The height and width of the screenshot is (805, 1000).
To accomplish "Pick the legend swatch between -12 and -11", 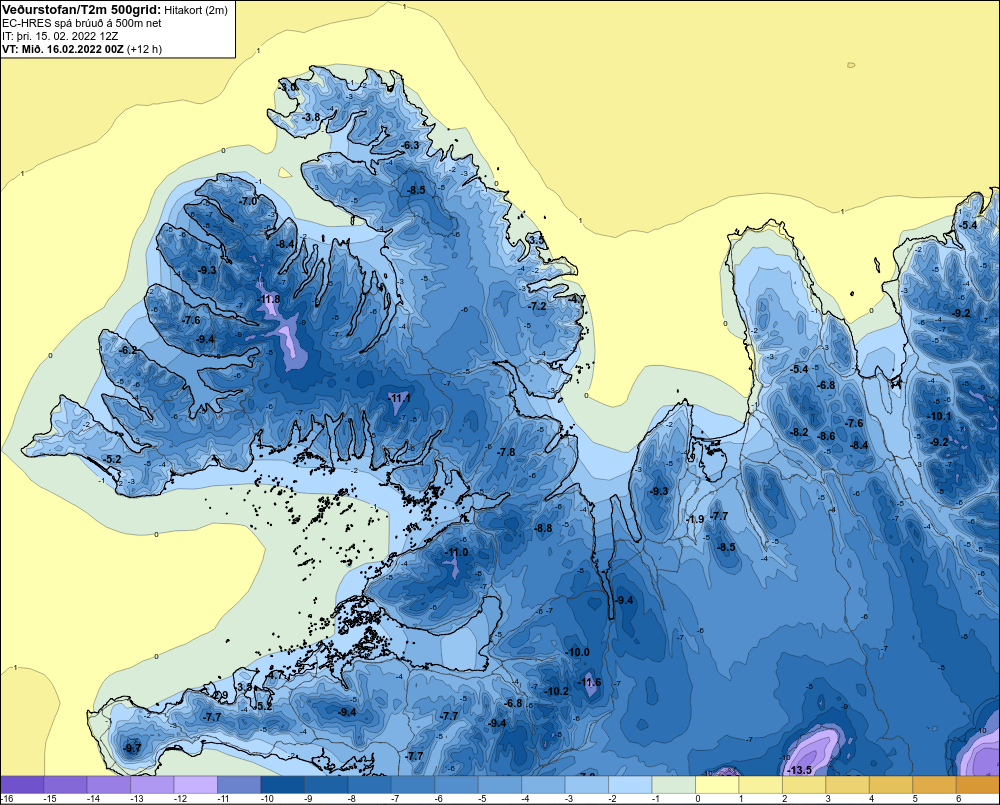I will 196,785.
